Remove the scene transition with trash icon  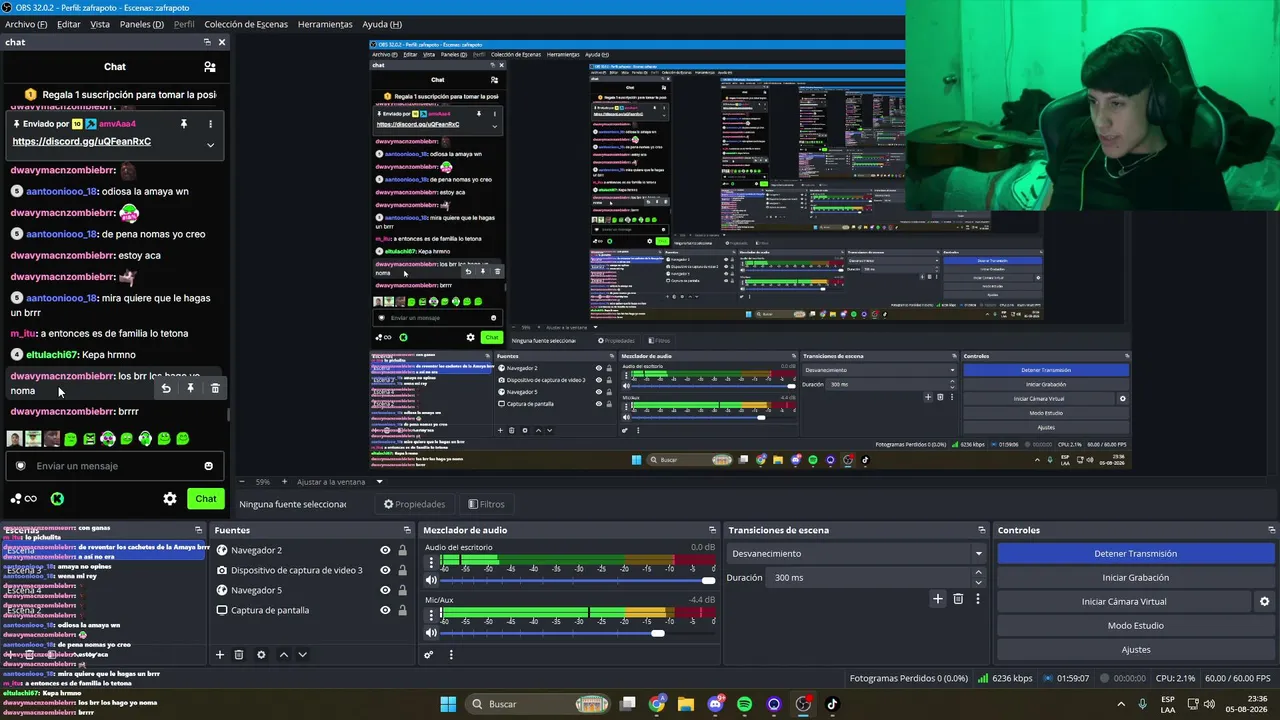tap(958, 599)
